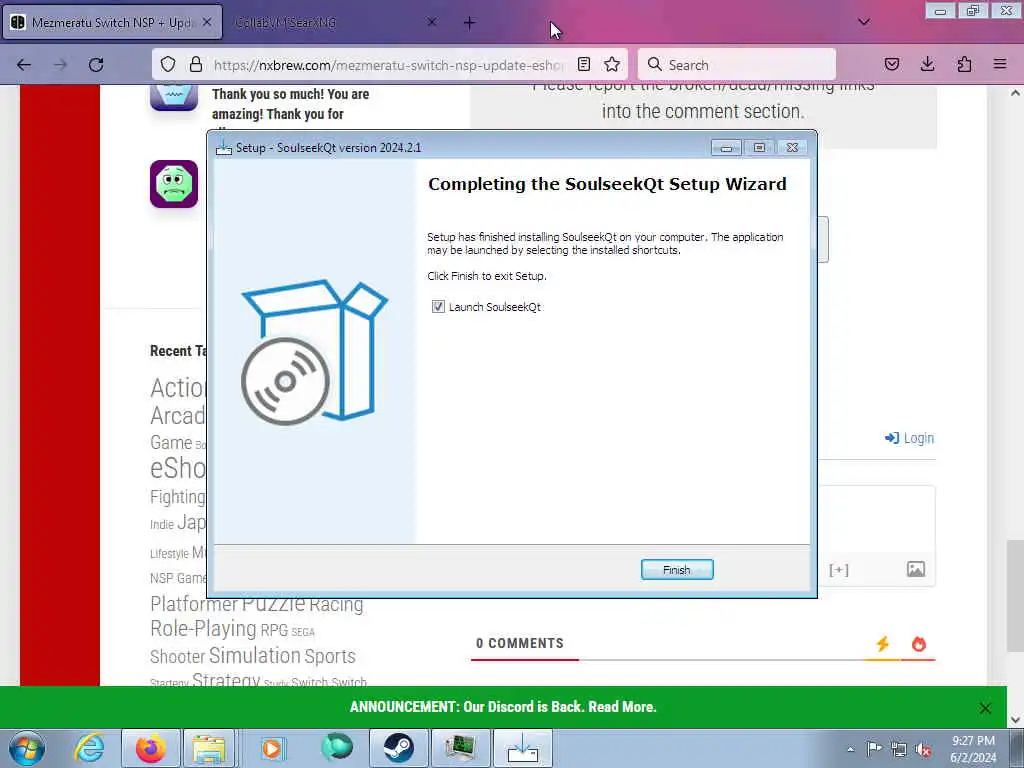
Task: Click Finish in SoulseekQt setup wizard
Action: (x=677, y=569)
